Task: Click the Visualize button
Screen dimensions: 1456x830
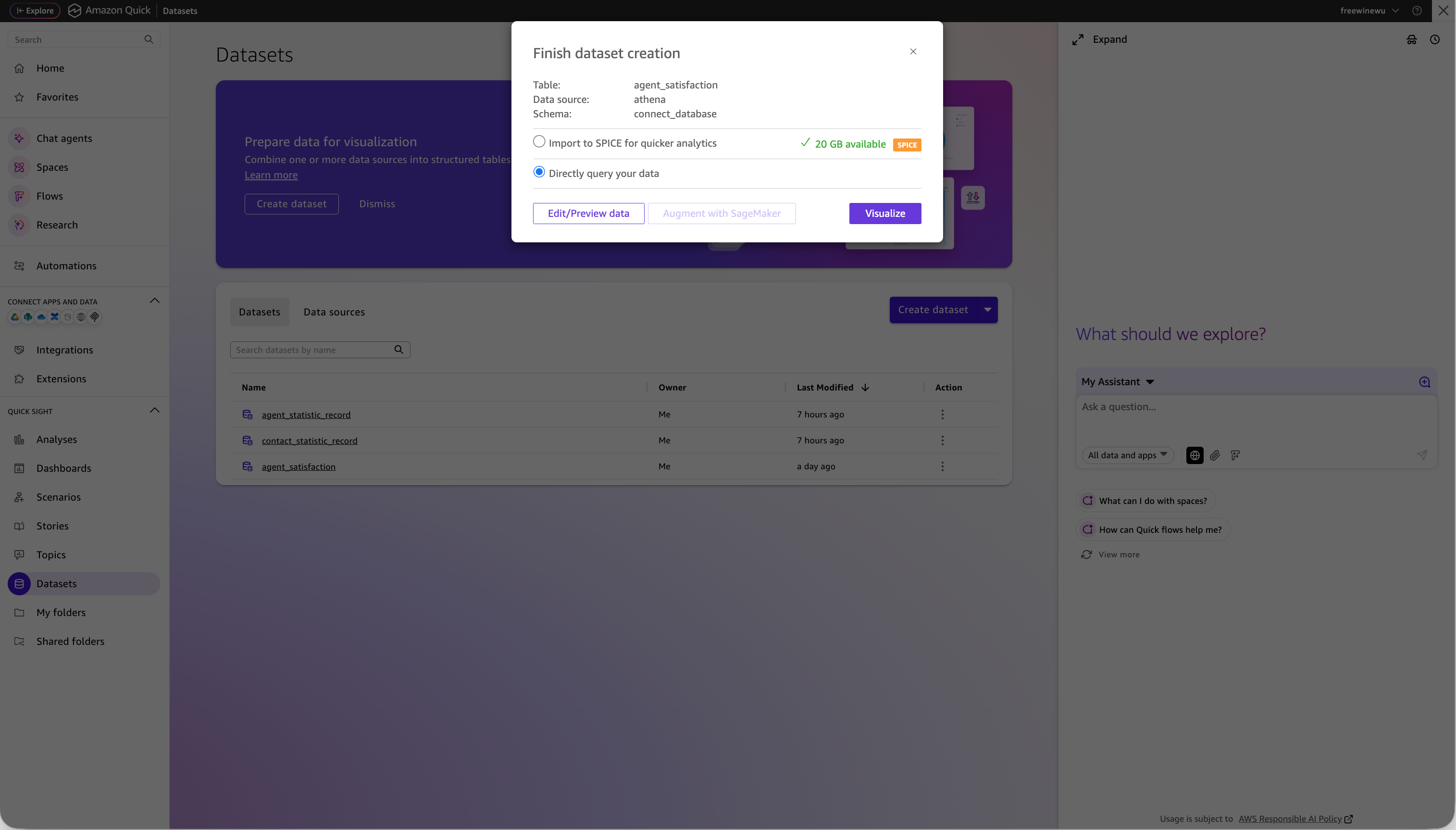Action: [884, 213]
